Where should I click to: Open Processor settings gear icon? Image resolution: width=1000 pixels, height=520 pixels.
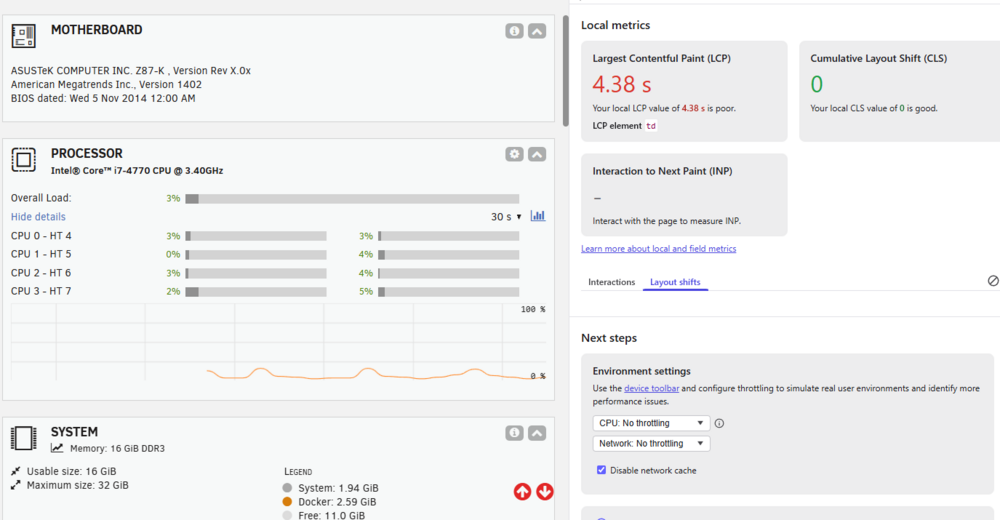(x=515, y=154)
